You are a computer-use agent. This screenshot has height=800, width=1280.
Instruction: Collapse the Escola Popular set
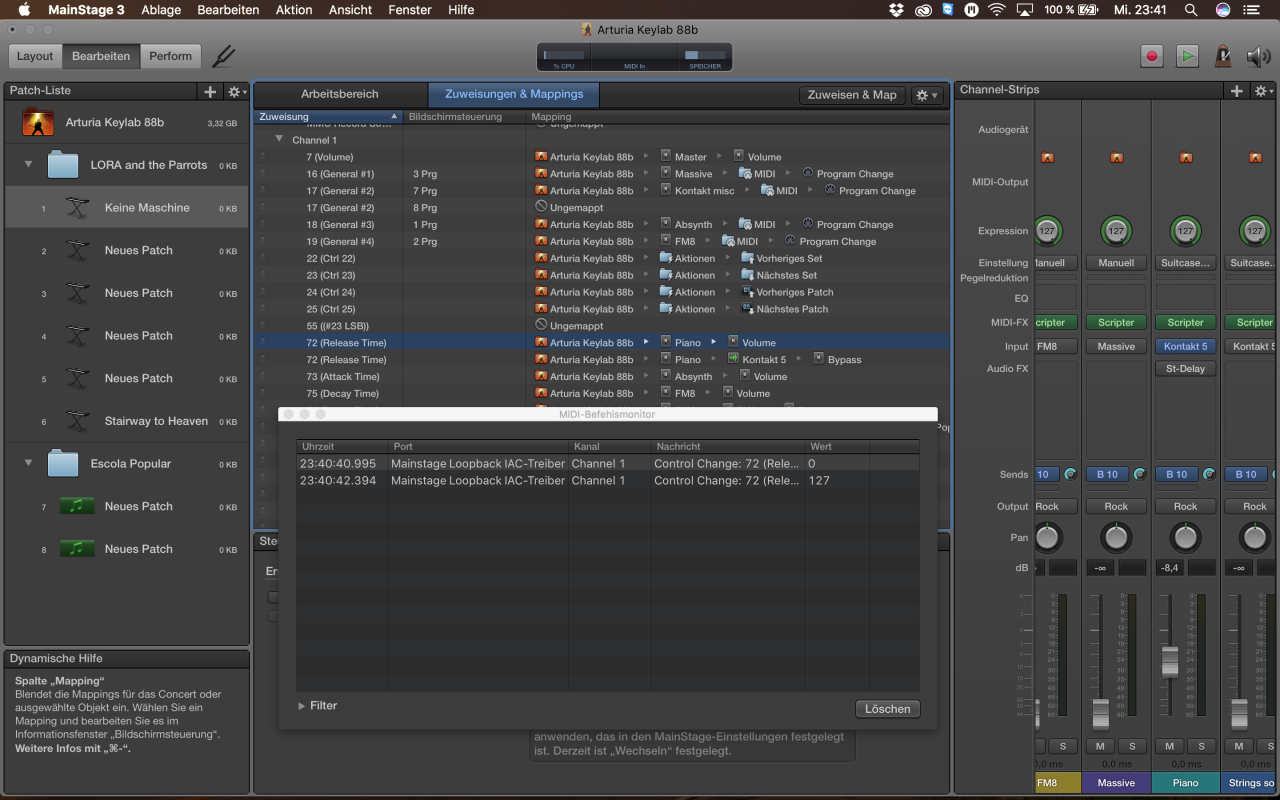pos(28,464)
